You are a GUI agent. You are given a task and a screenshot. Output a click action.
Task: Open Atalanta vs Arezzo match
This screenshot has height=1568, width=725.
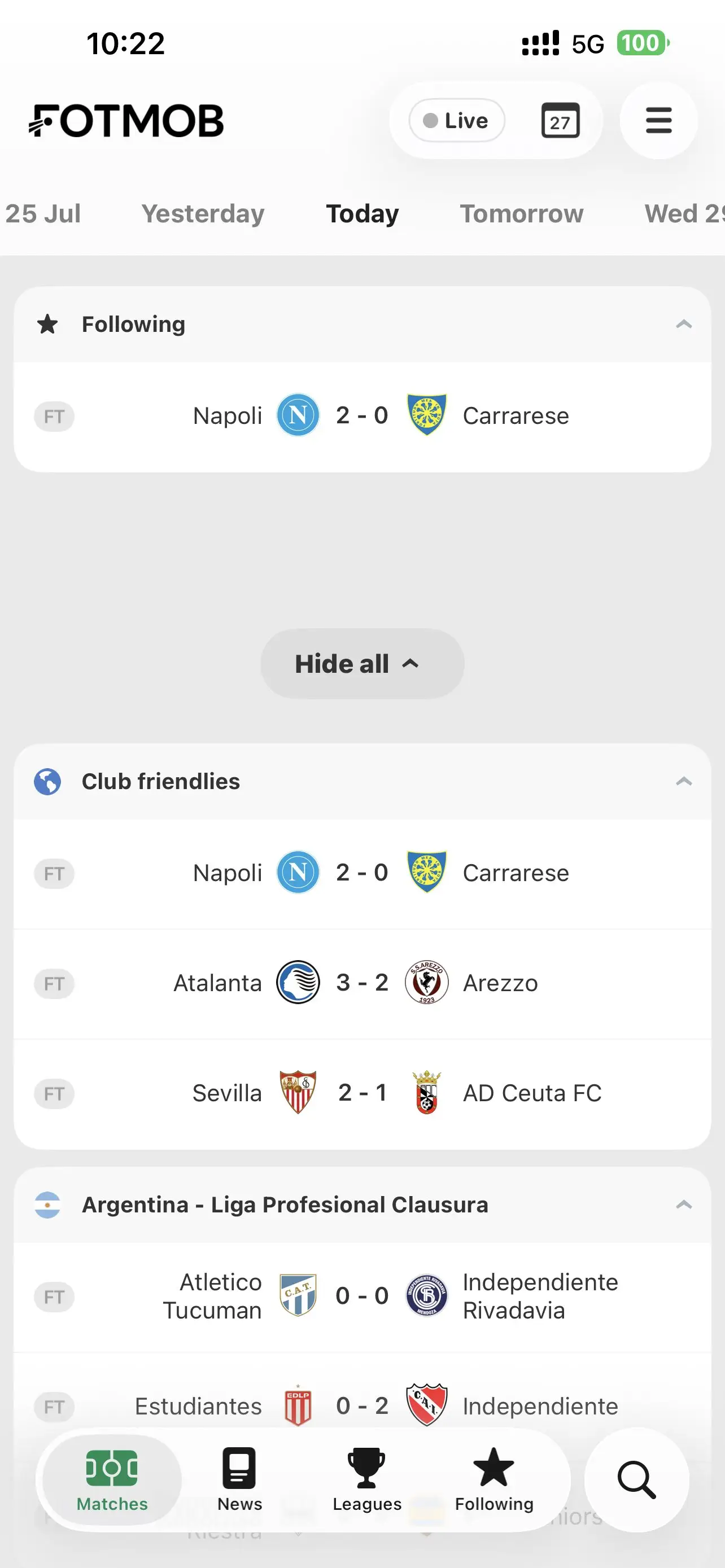click(362, 983)
